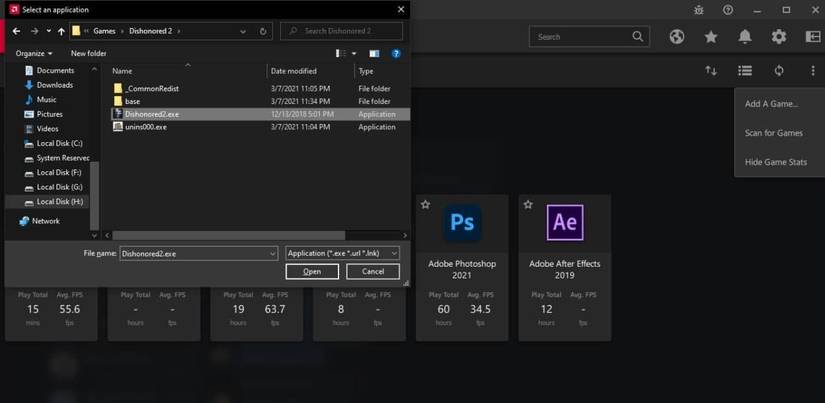Click the Cancel button

pyautogui.click(x=373, y=271)
